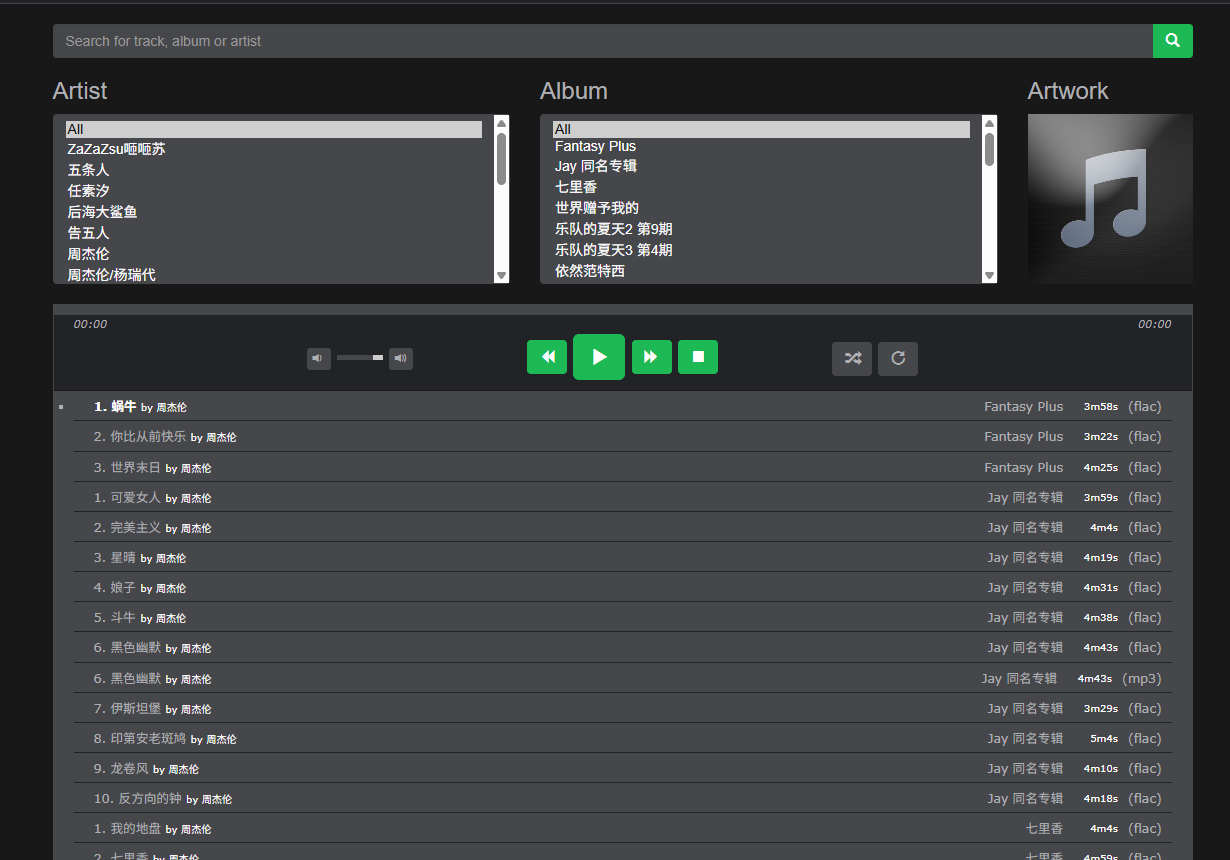Select artist 周杰伦 in the Artist list
The image size is (1230, 860).
[x=88, y=254]
